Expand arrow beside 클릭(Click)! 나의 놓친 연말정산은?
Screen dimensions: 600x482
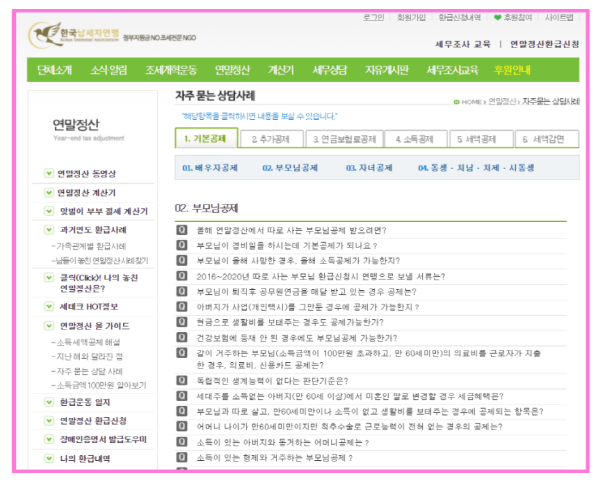tap(49, 278)
